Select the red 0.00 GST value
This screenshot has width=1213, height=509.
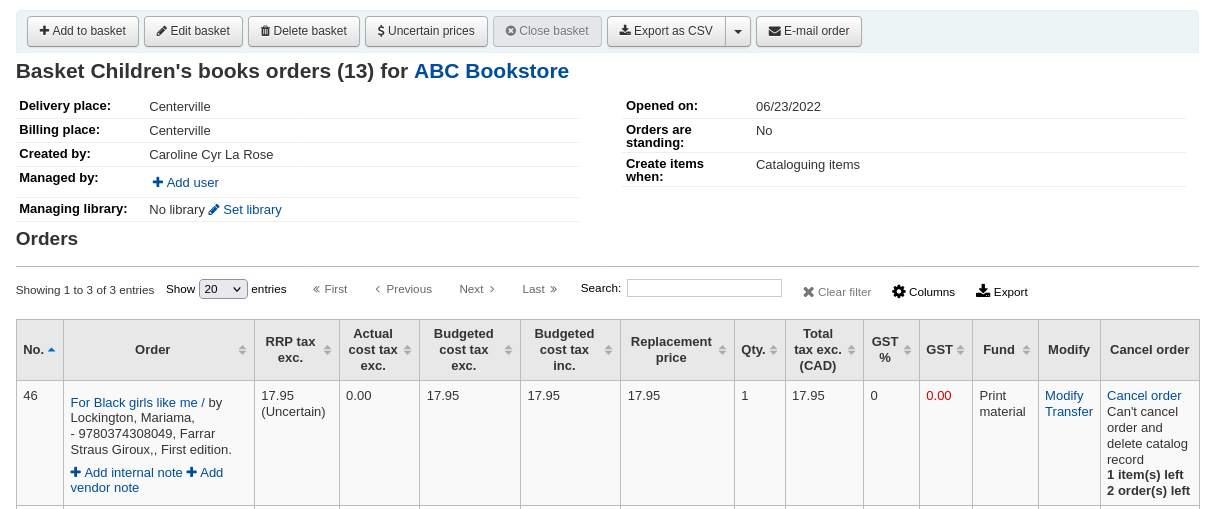939,396
